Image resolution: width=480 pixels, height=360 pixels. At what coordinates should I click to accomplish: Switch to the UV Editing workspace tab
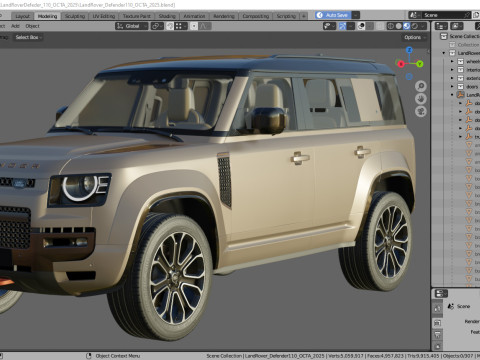[x=104, y=16]
